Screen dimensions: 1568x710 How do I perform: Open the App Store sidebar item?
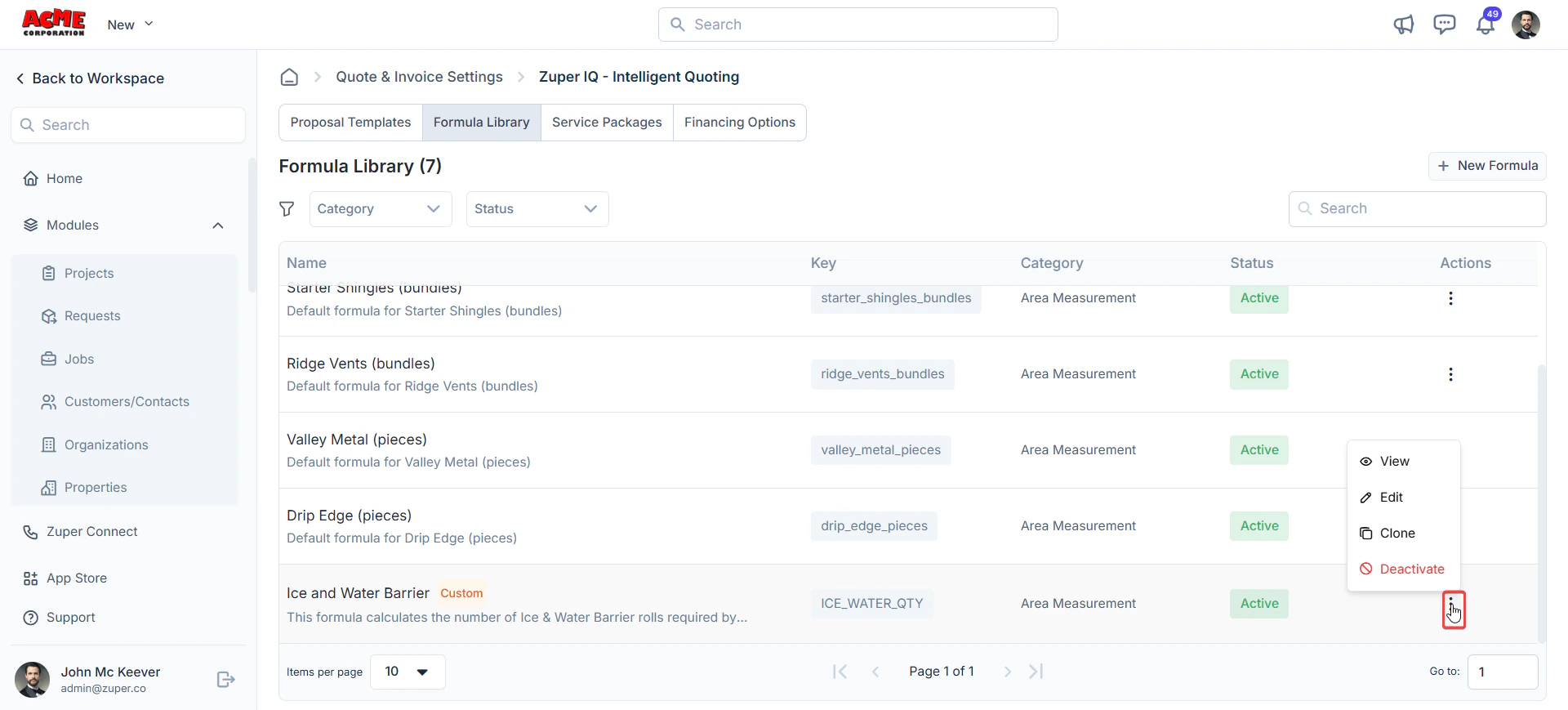pyautogui.click(x=77, y=578)
